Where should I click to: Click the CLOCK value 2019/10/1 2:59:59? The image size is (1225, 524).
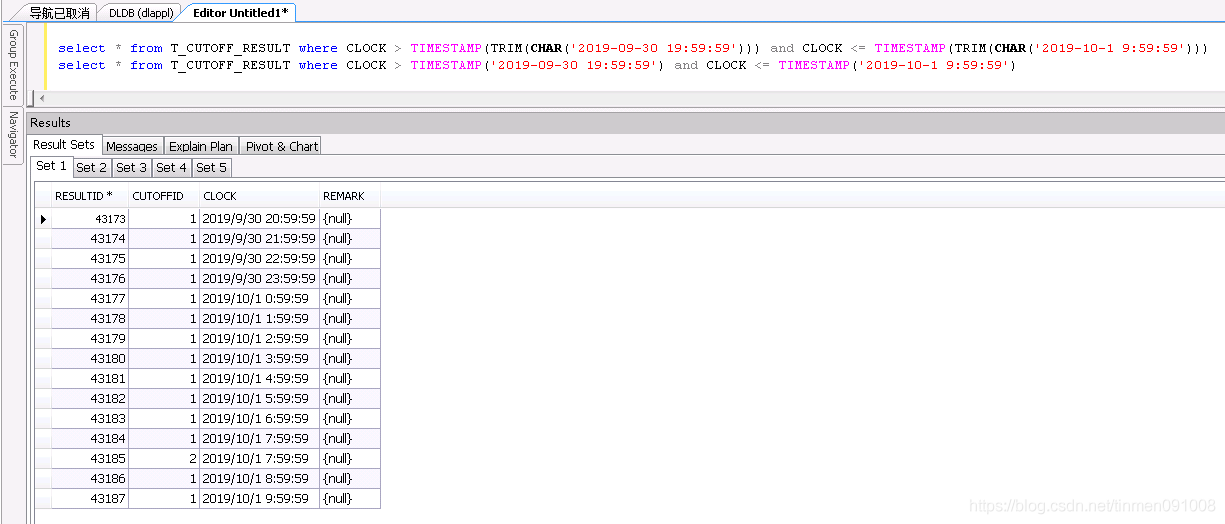coord(259,338)
